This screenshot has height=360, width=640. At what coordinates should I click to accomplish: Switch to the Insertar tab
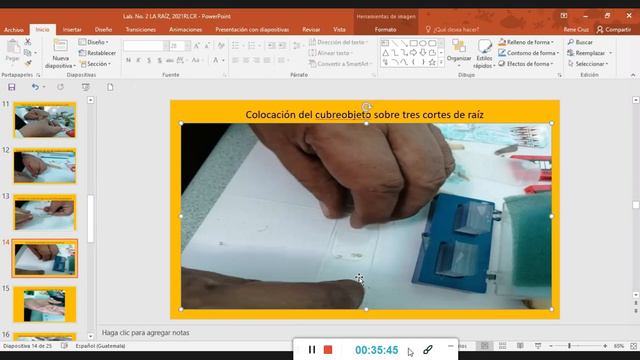pyautogui.click(x=72, y=29)
